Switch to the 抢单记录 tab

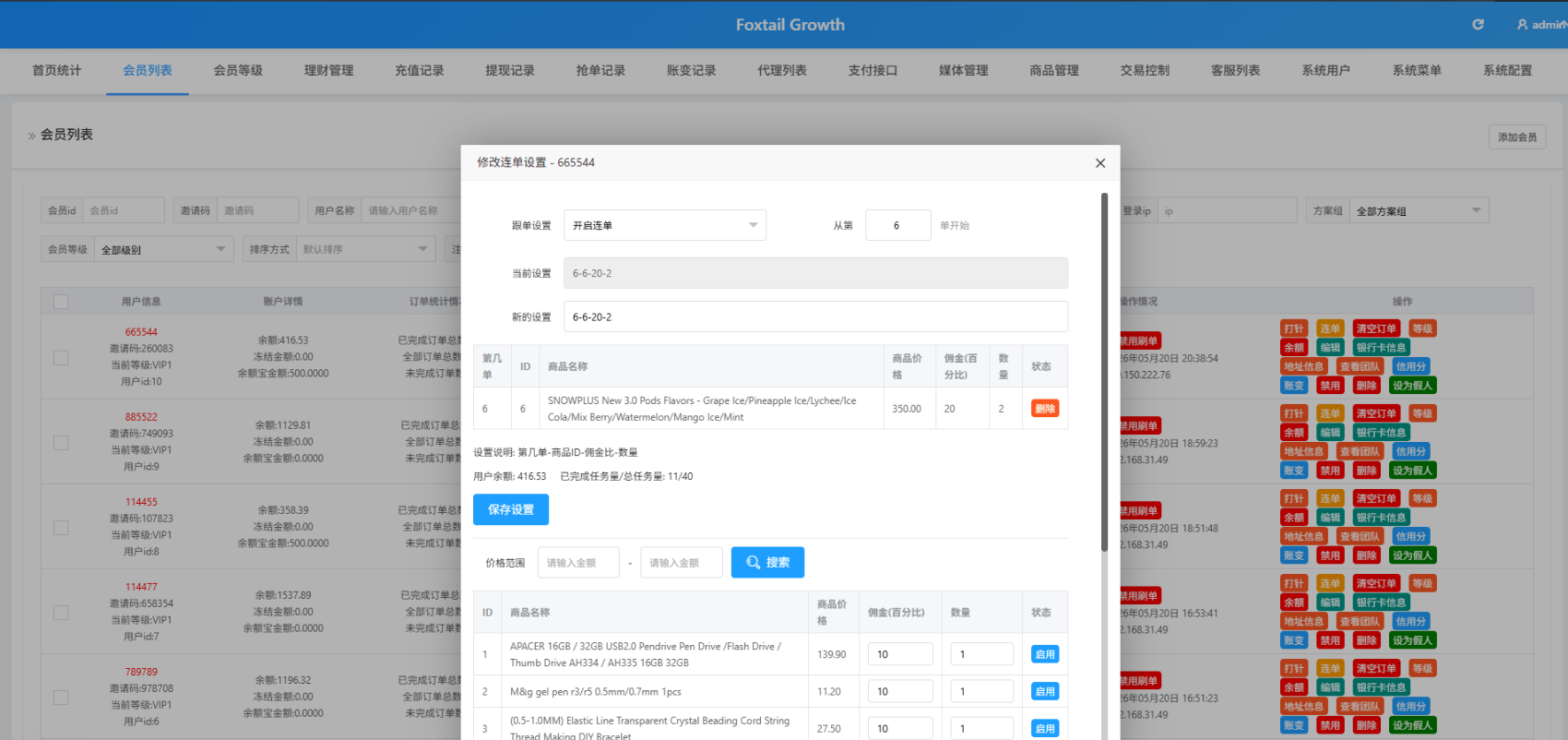coord(600,71)
